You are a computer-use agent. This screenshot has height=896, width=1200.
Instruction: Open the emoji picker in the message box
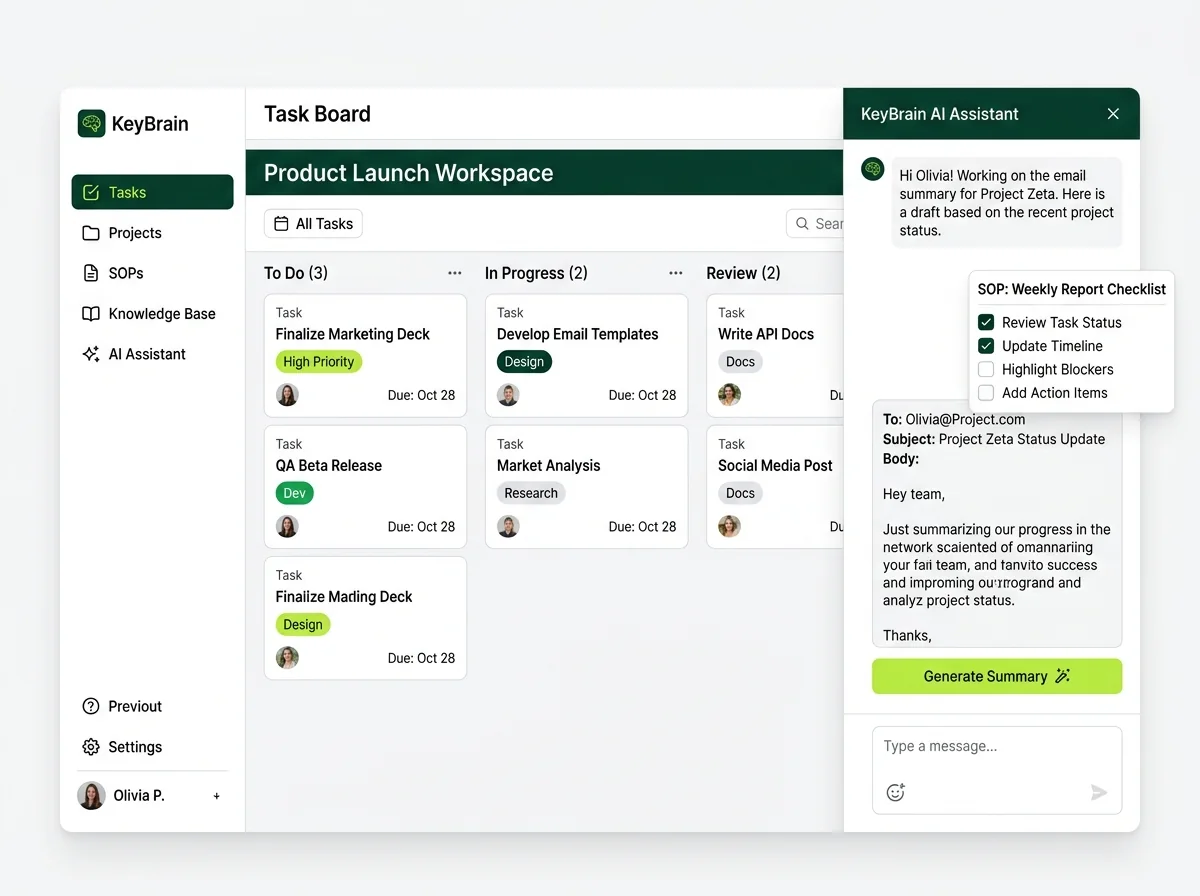[896, 792]
